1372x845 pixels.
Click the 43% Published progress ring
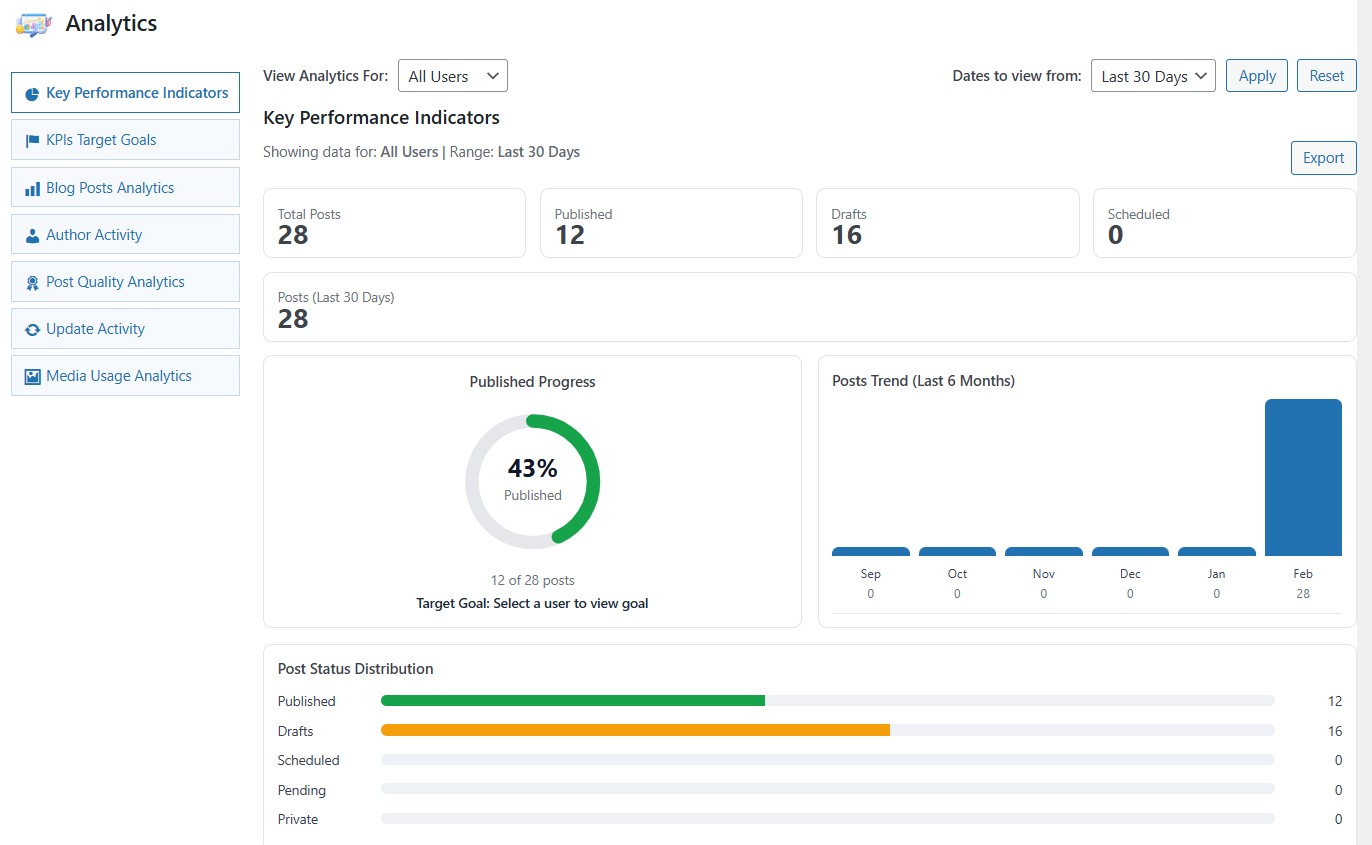532,480
